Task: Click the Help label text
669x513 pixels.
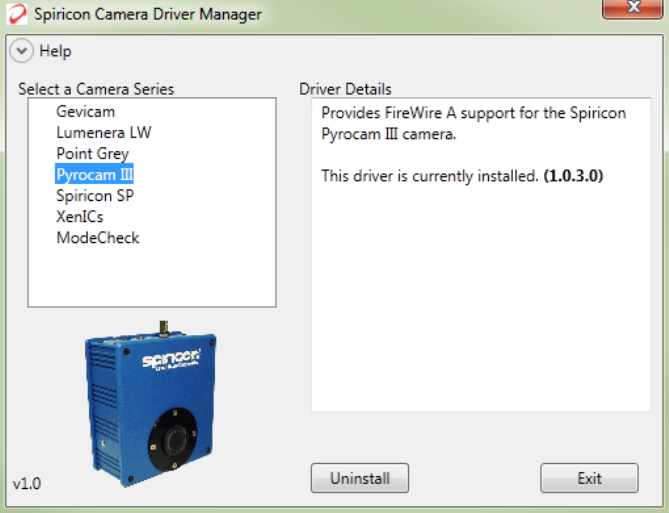Action: point(55,51)
